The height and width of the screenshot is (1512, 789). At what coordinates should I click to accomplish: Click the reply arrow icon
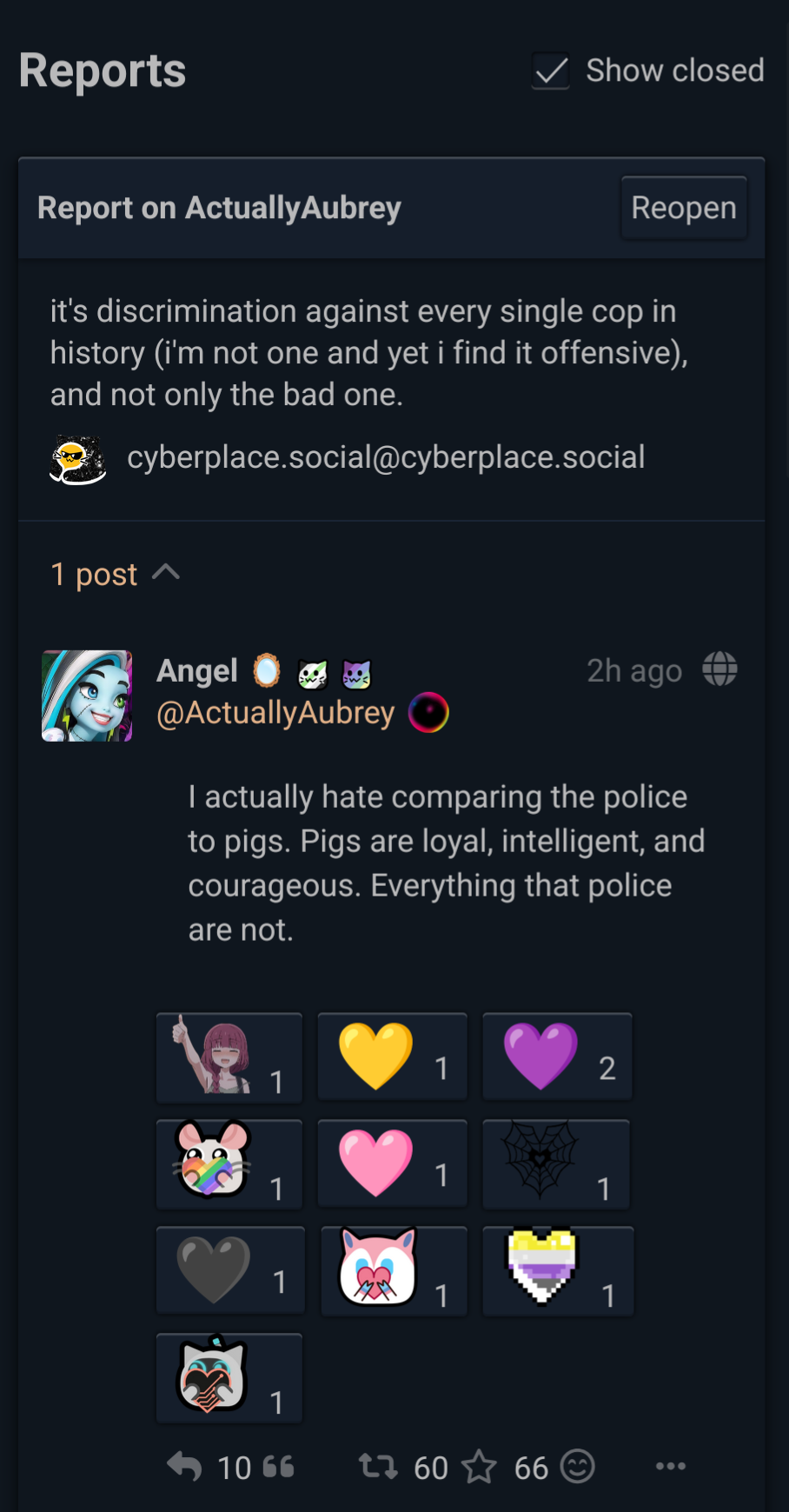(x=184, y=1467)
